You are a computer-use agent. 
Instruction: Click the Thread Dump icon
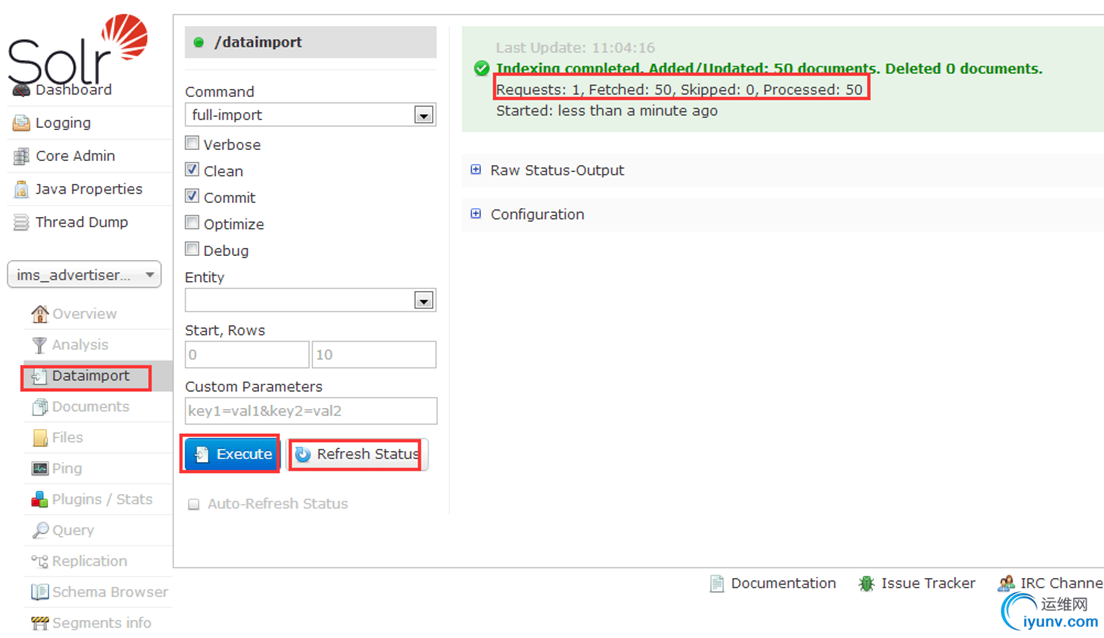[x=21, y=222]
